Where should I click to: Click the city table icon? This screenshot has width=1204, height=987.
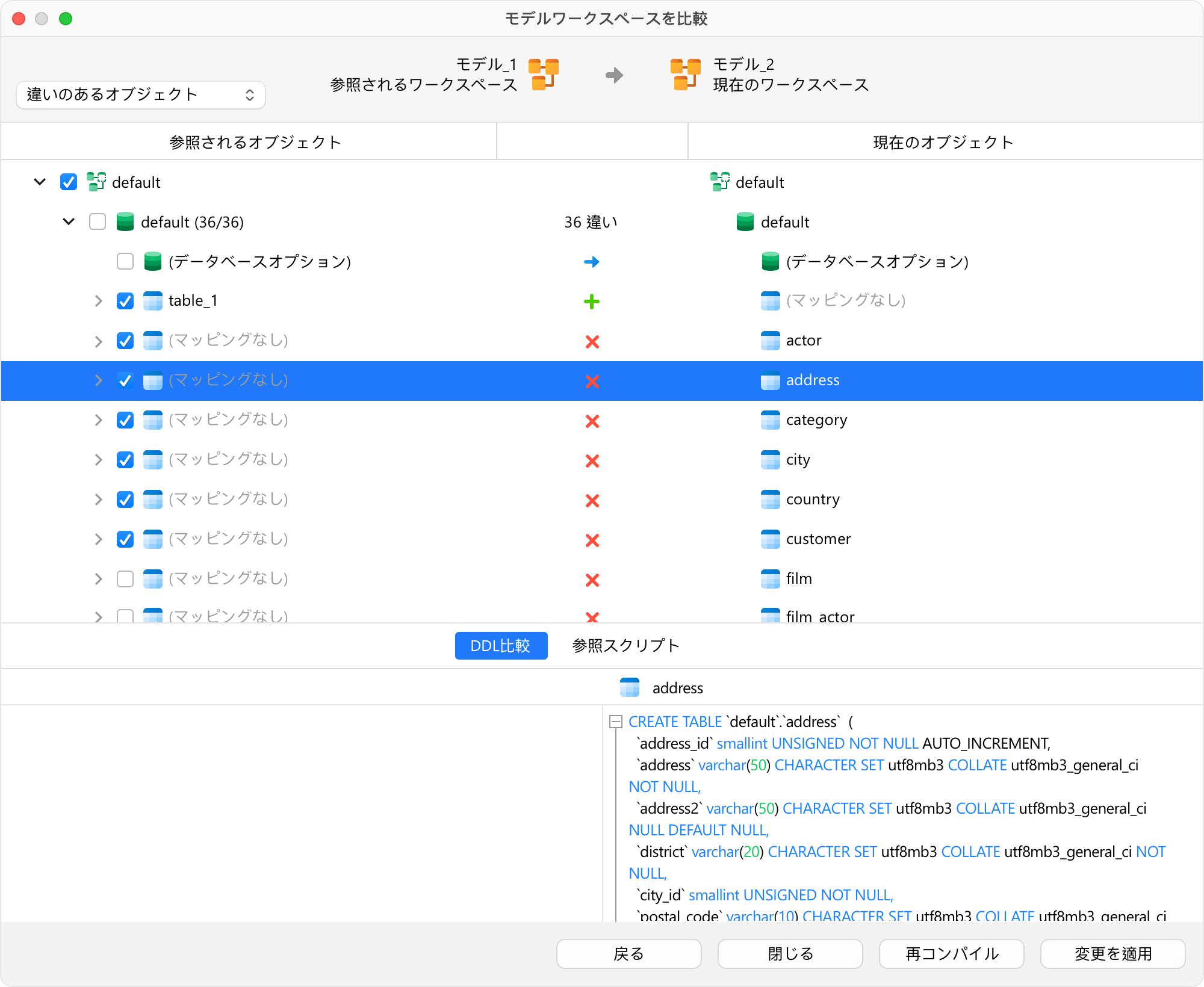(771, 460)
